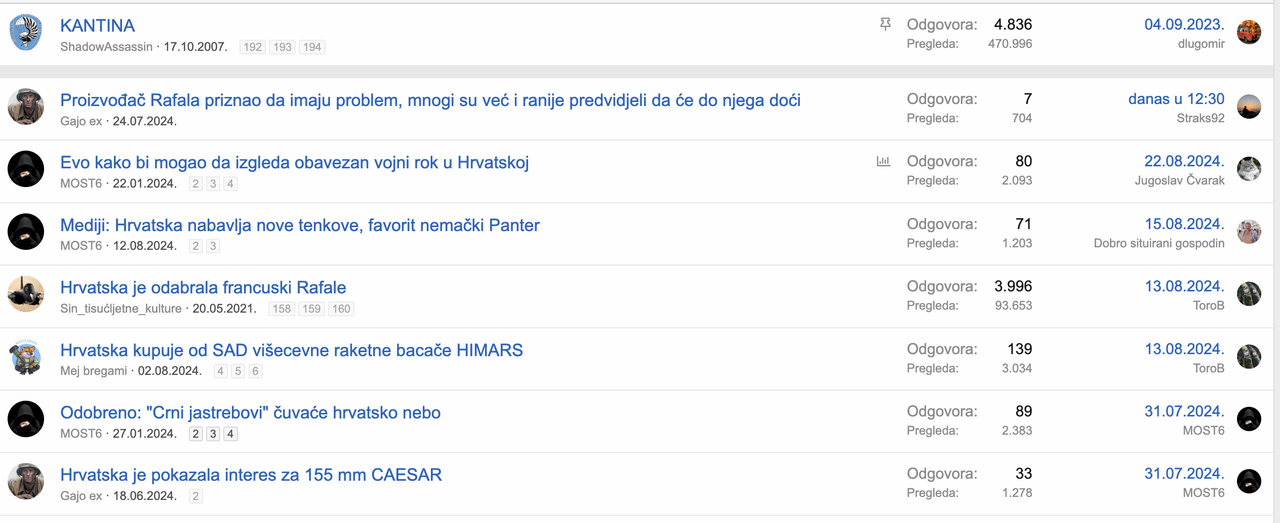Click Straks92's avatar thumbnail
1280x523 pixels.
coord(1249,107)
